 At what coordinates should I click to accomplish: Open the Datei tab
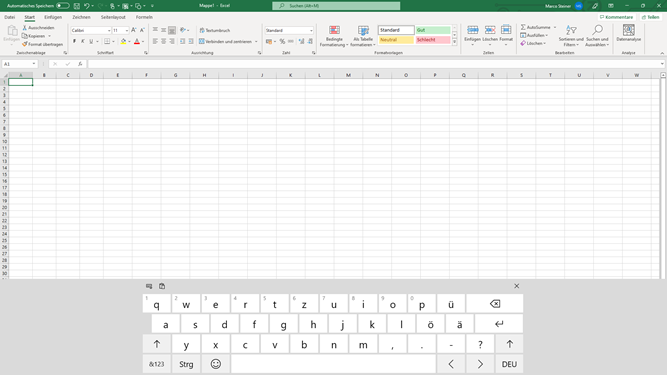9,17
